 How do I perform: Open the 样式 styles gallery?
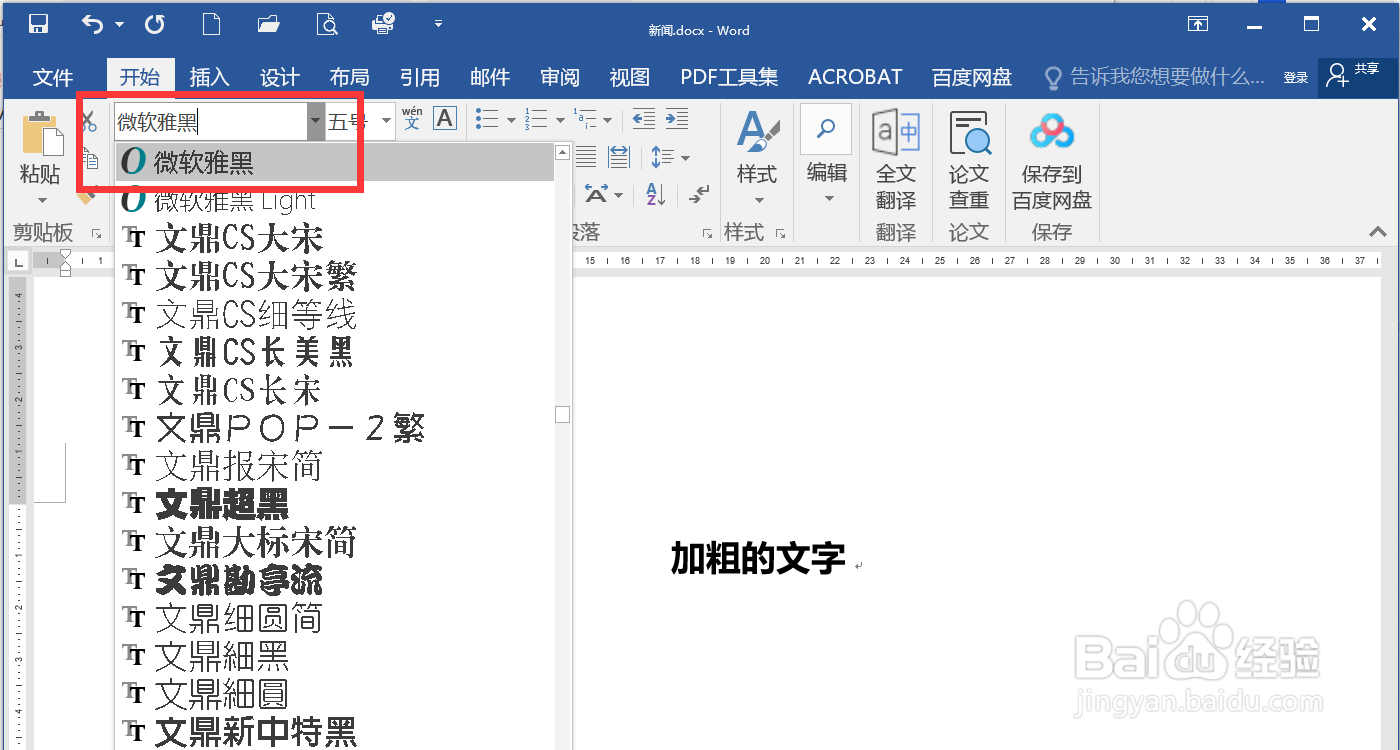coord(756,158)
